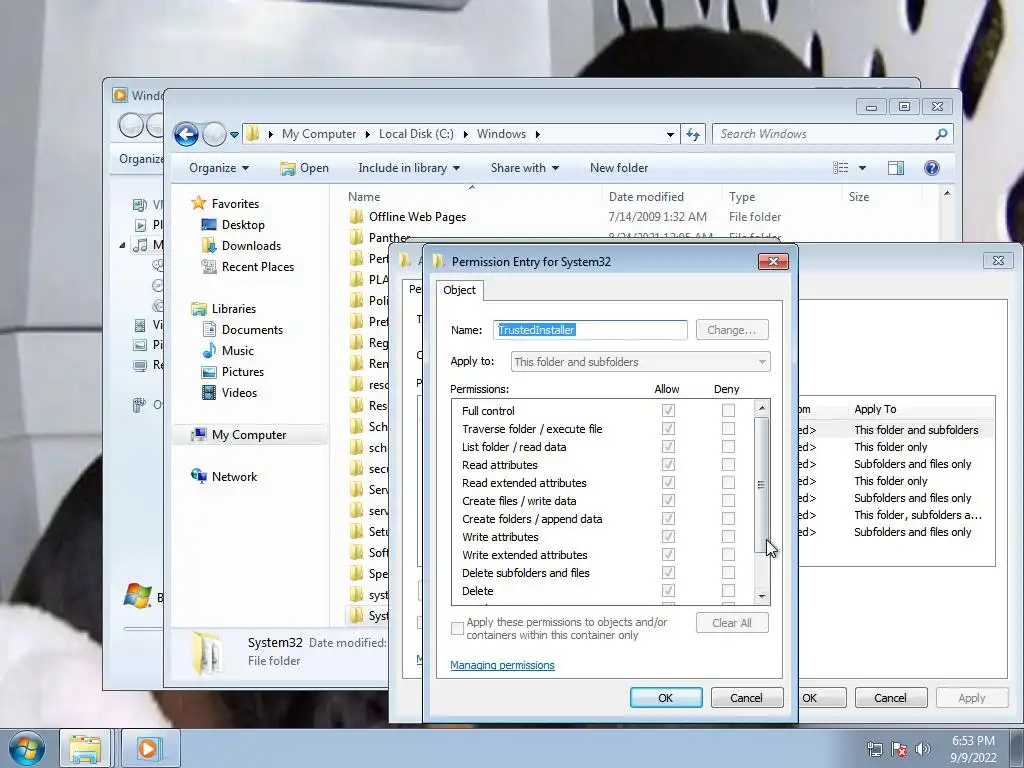
Task: Check Deny for Write attributes
Action: pyautogui.click(x=728, y=536)
